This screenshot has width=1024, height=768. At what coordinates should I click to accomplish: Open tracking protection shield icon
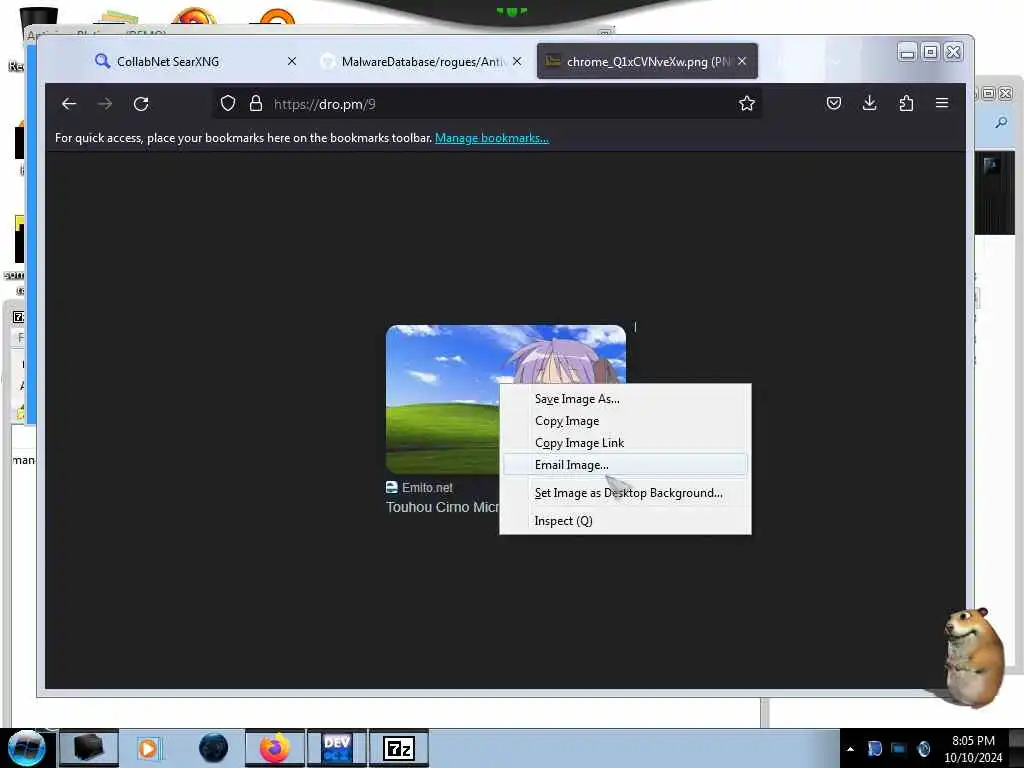tap(227, 103)
